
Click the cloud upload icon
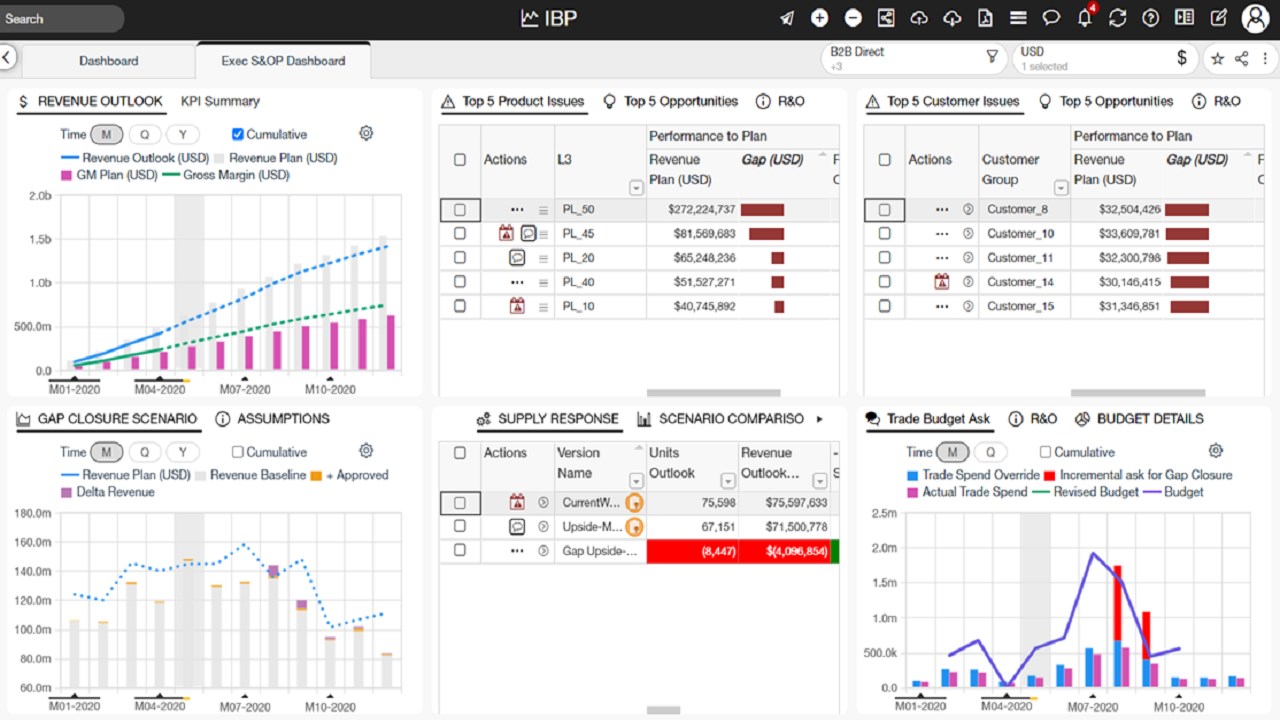(x=919, y=18)
